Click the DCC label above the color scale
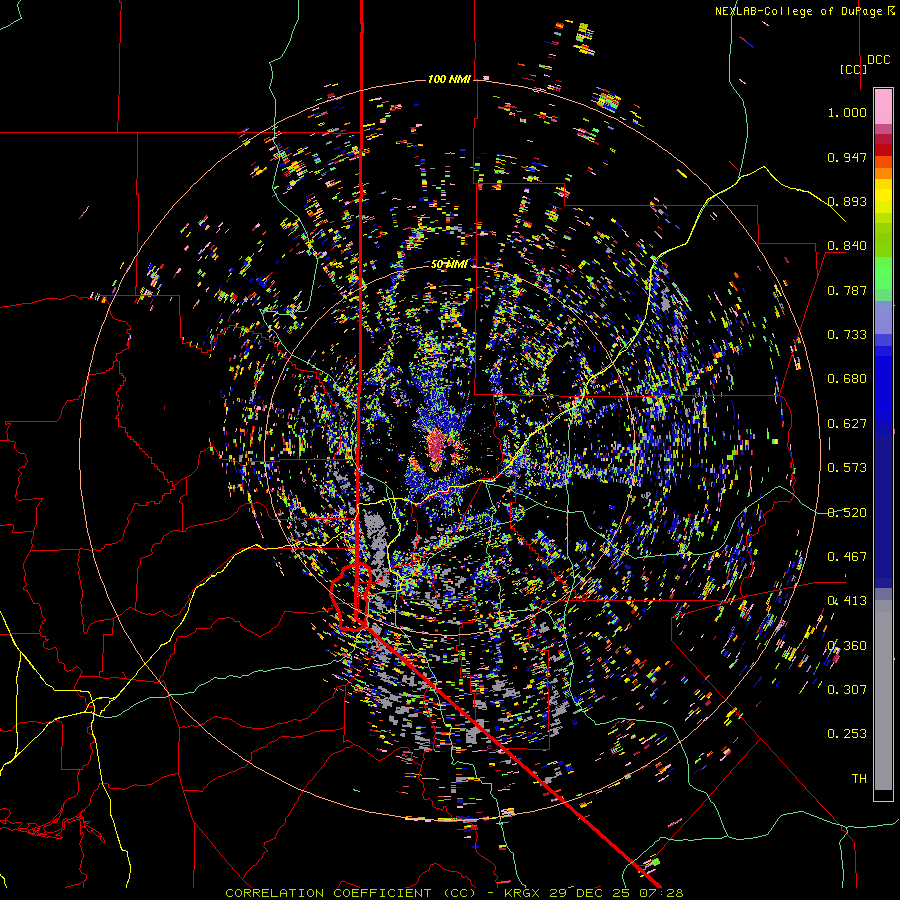Viewport: 900px width, 900px height. point(878,60)
